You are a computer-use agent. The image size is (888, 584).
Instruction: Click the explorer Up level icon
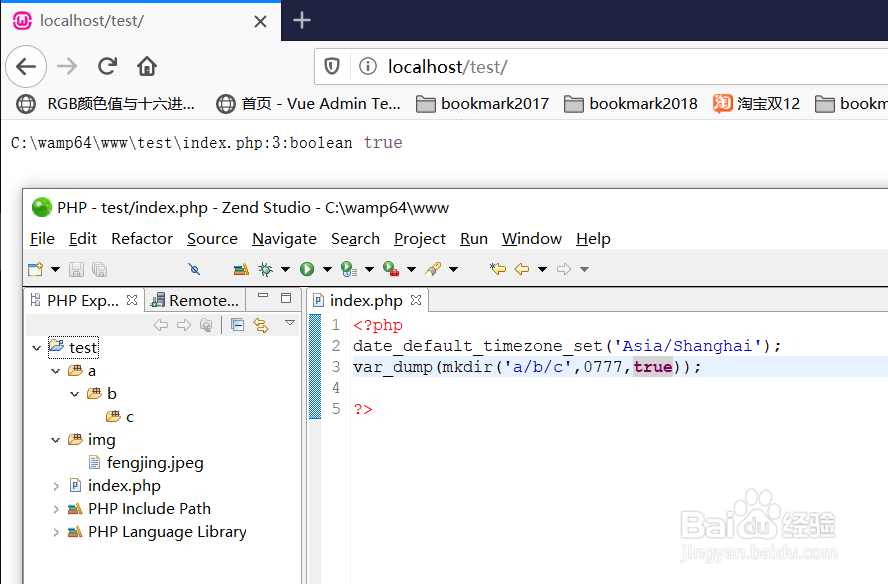point(206,325)
